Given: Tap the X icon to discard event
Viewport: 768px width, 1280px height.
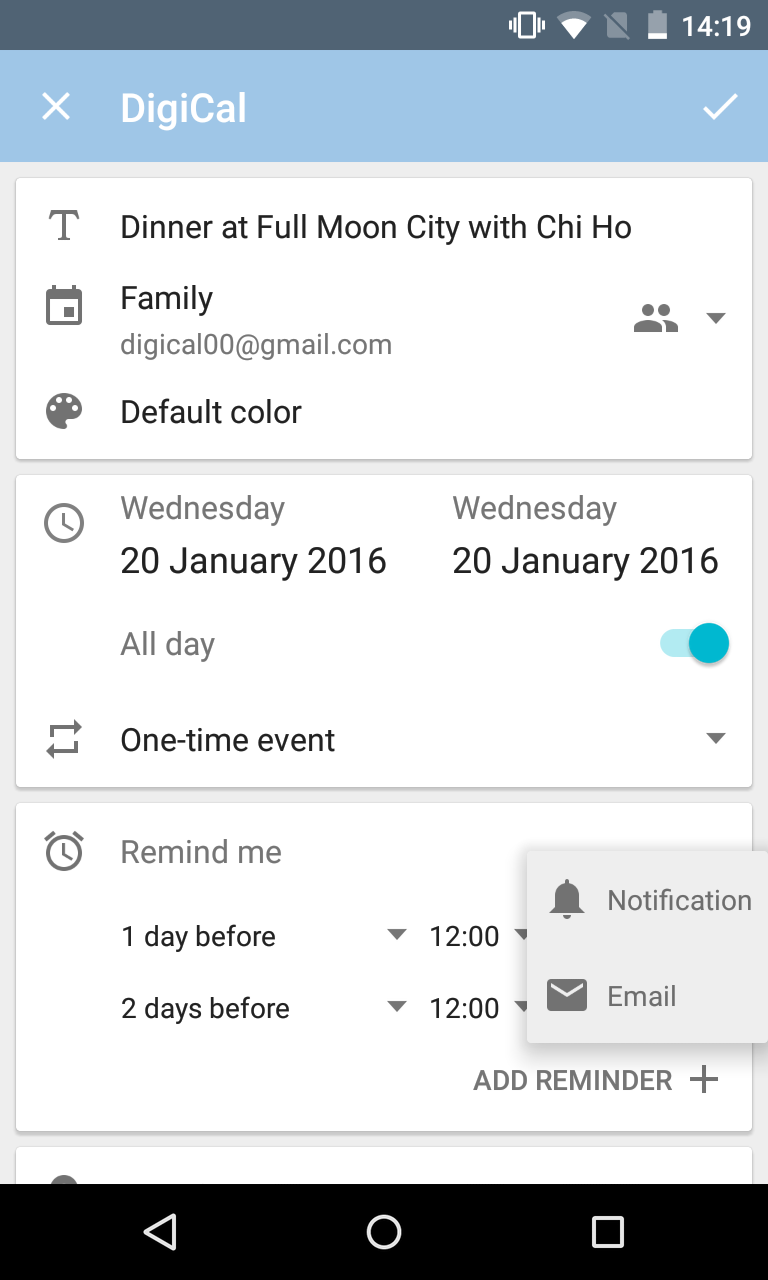Looking at the screenshot, I should (56, 106).
